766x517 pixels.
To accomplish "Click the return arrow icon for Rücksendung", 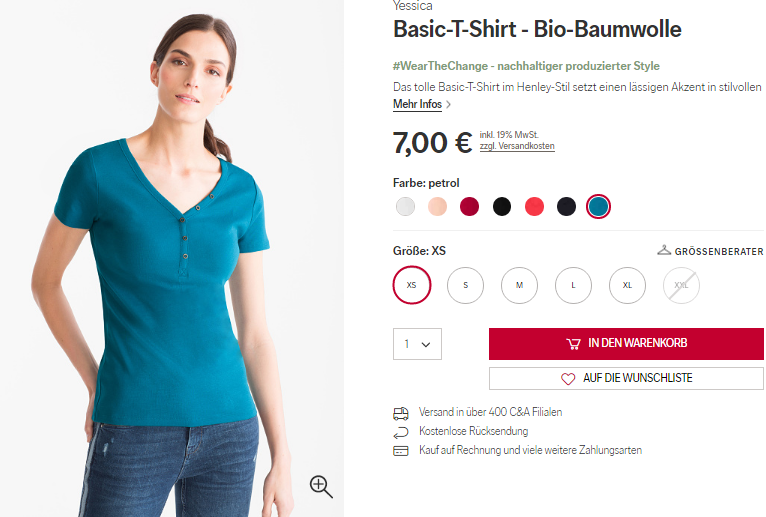I will click(x=401, y=432).
